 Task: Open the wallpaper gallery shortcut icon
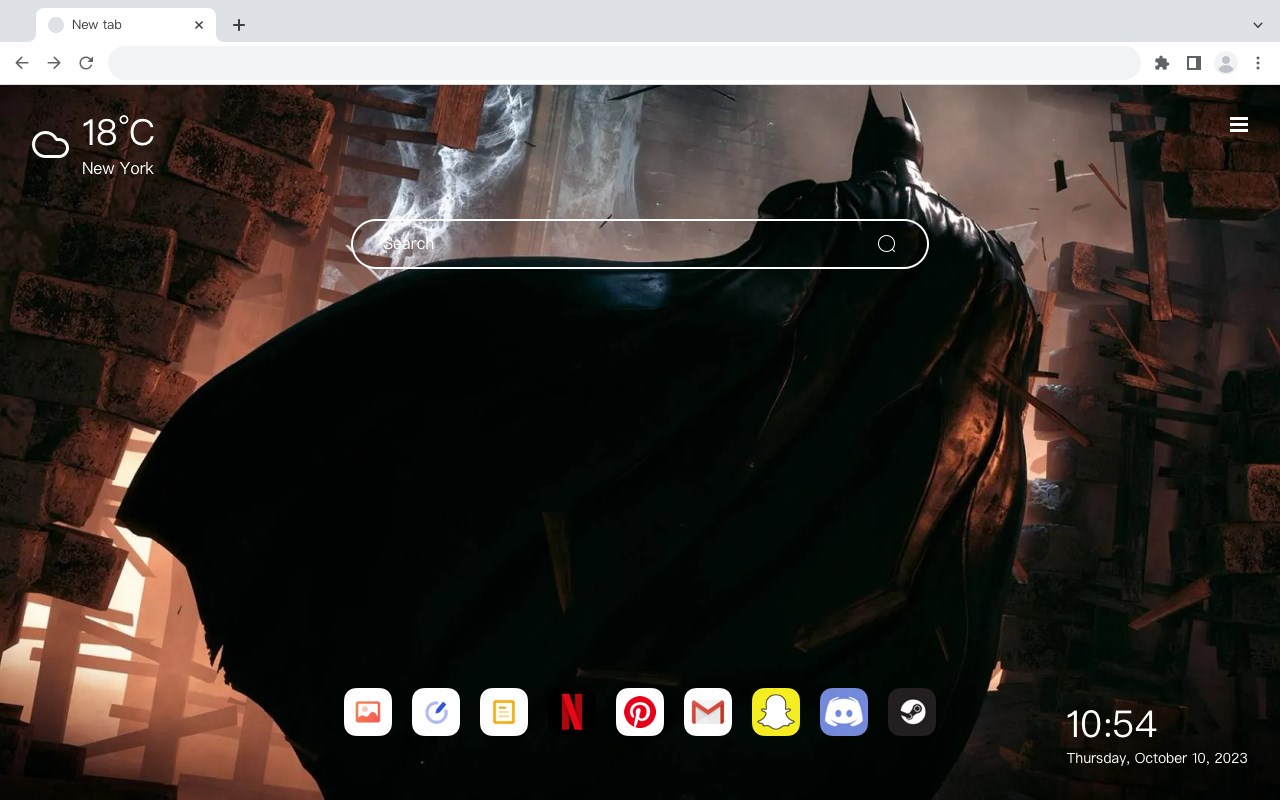368,712
